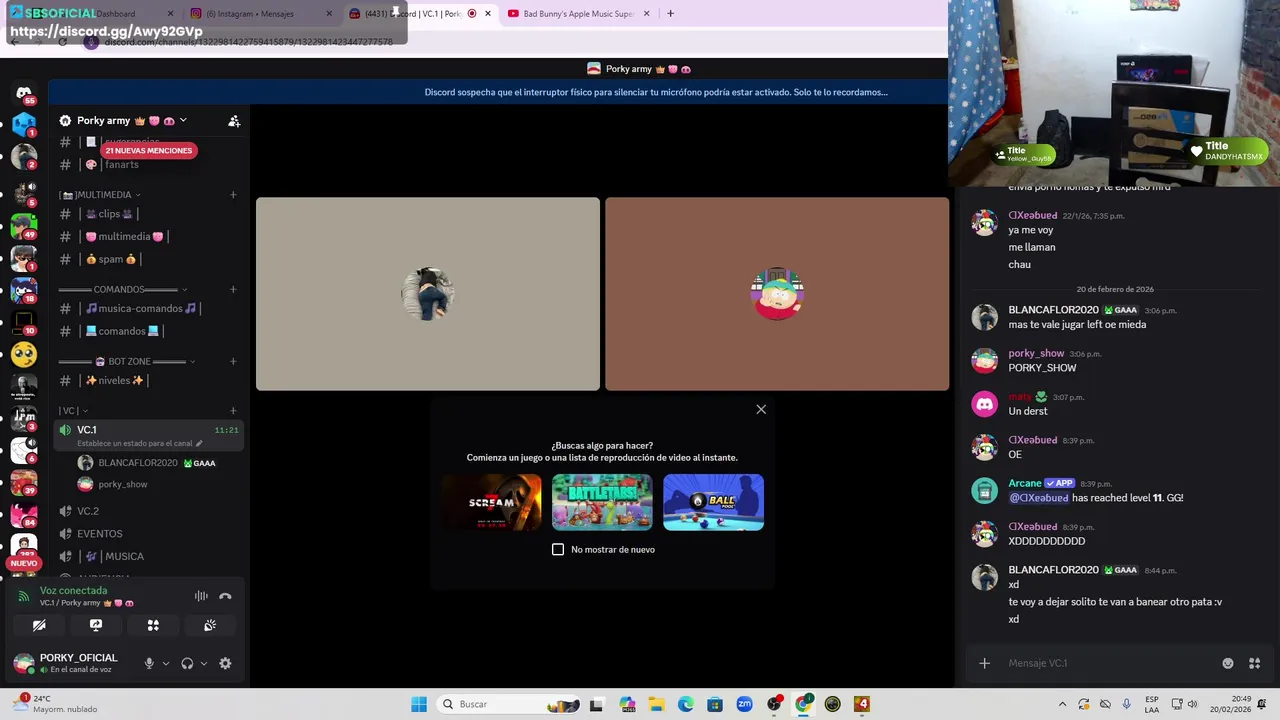This screenshot has height=720, width=1280.
Task: Expand microphone input options arrow
Action: pos(166,663)
